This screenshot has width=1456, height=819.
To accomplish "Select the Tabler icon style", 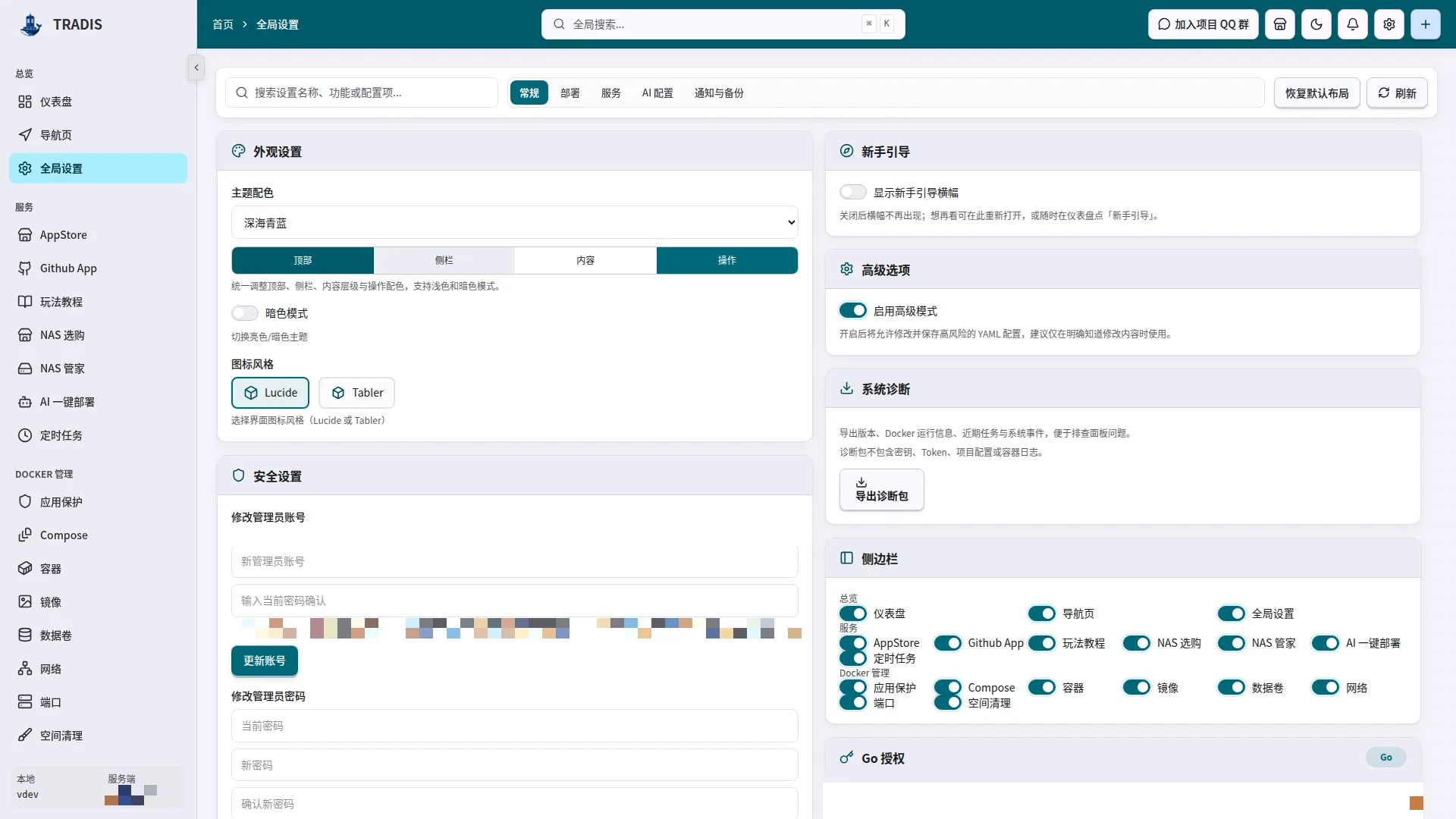I will point(356,393).
